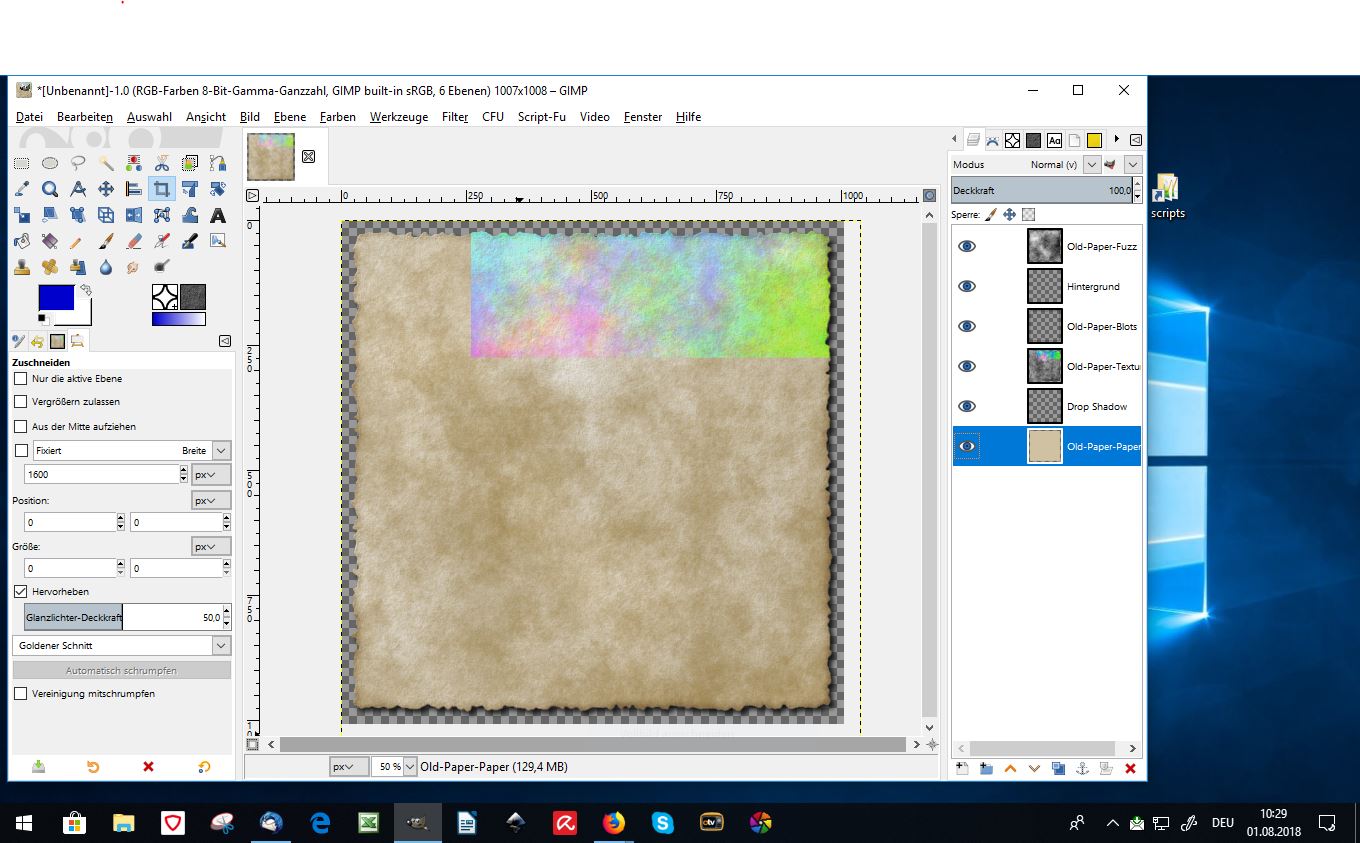Open the Filter menu
The height and width of the screenshot is (843, 1360).
(x=455, y=117)
